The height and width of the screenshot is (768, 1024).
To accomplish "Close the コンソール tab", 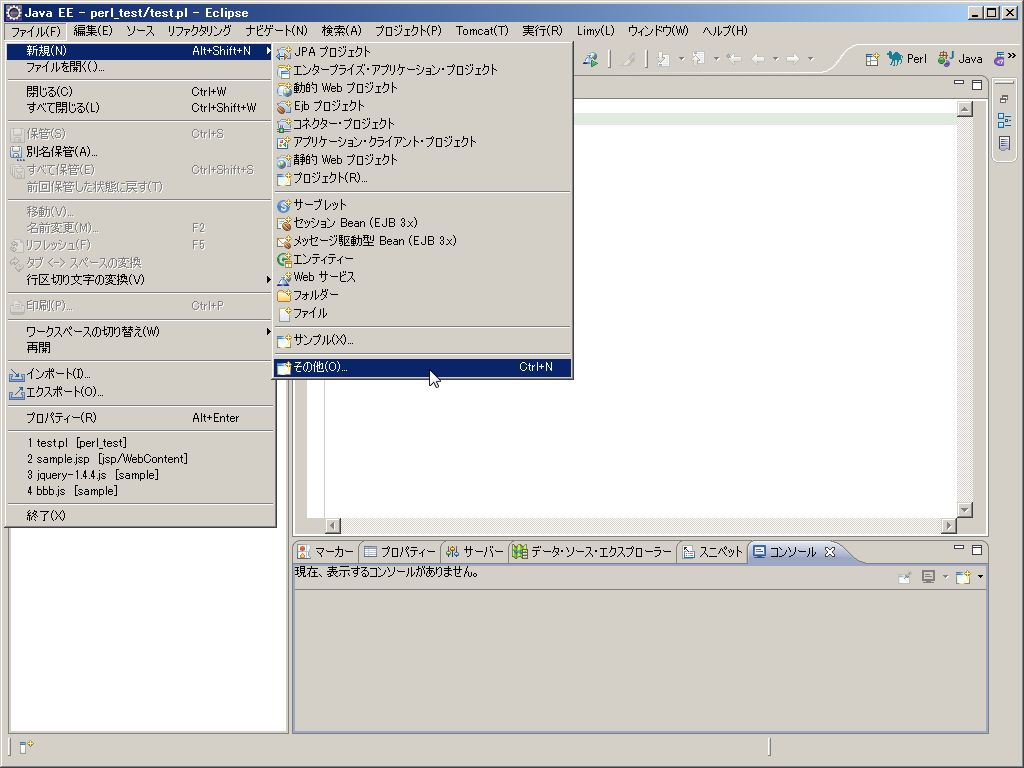I will [x=830, y=552].
